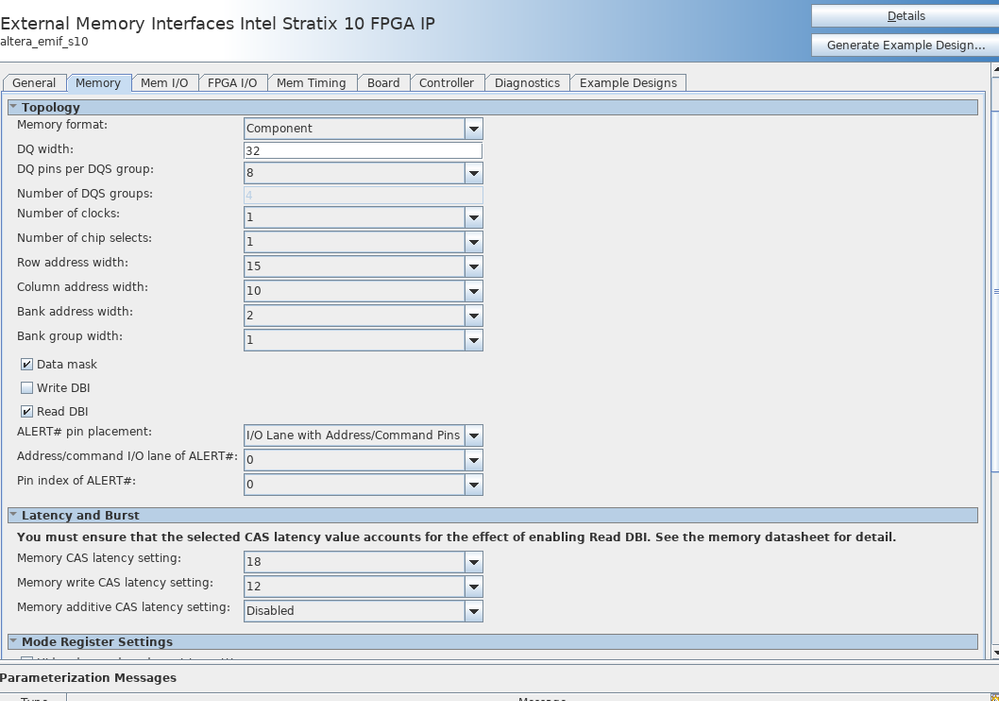The width and height of the screenshot is (999, 701).
Task: Click the Details button
Action: [x=906, y=16]
